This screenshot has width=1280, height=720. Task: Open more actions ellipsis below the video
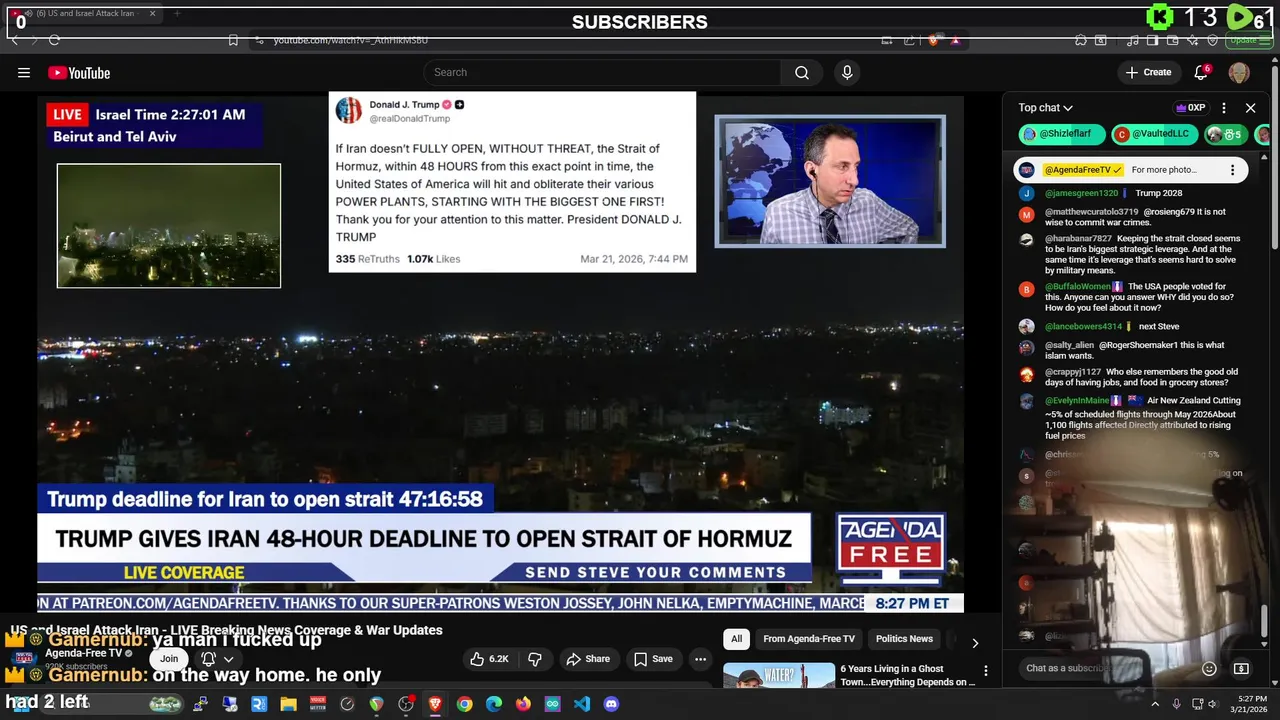(701, 659)
